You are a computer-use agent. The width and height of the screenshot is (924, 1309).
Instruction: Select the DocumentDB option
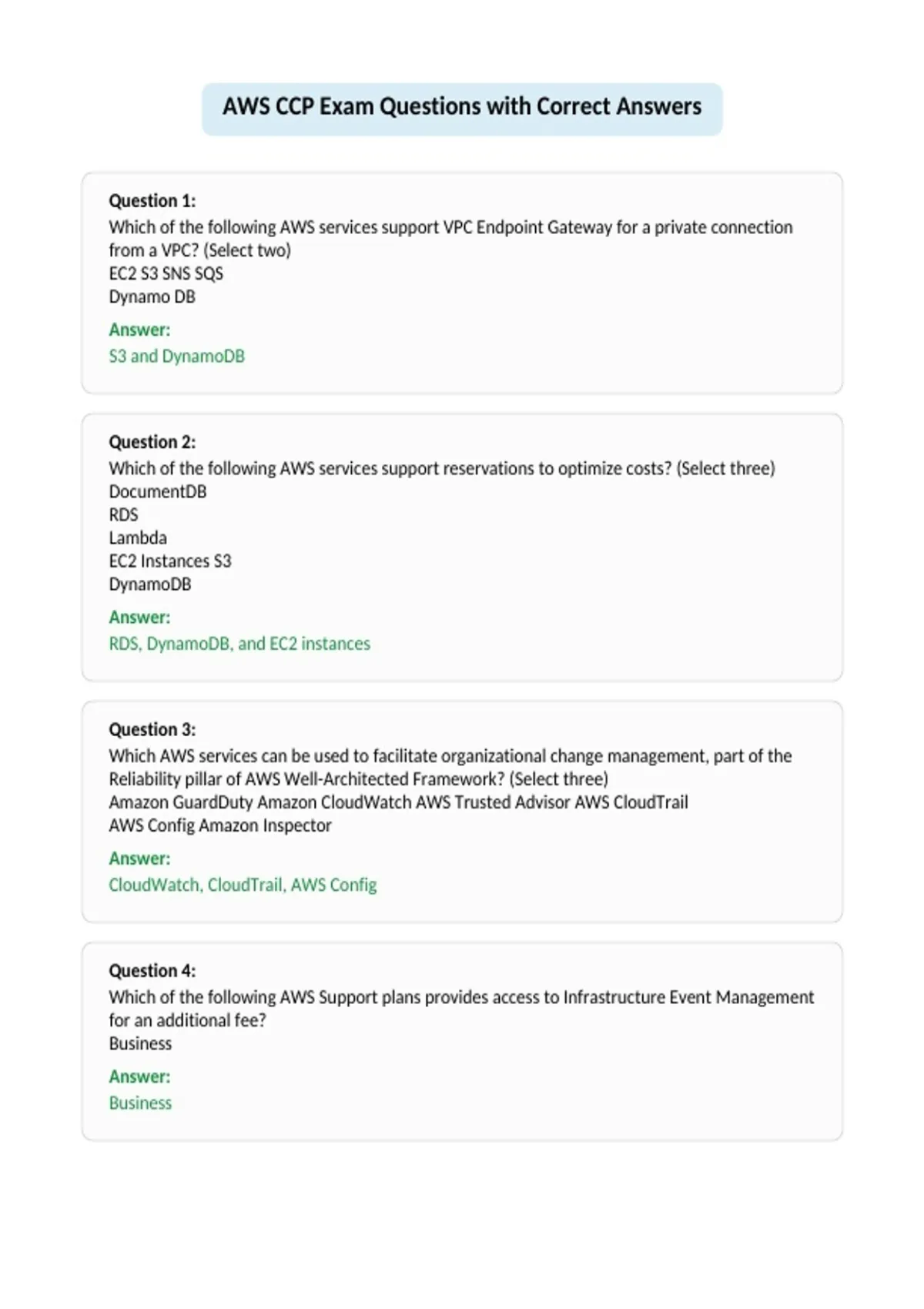[x=158, y=492]
